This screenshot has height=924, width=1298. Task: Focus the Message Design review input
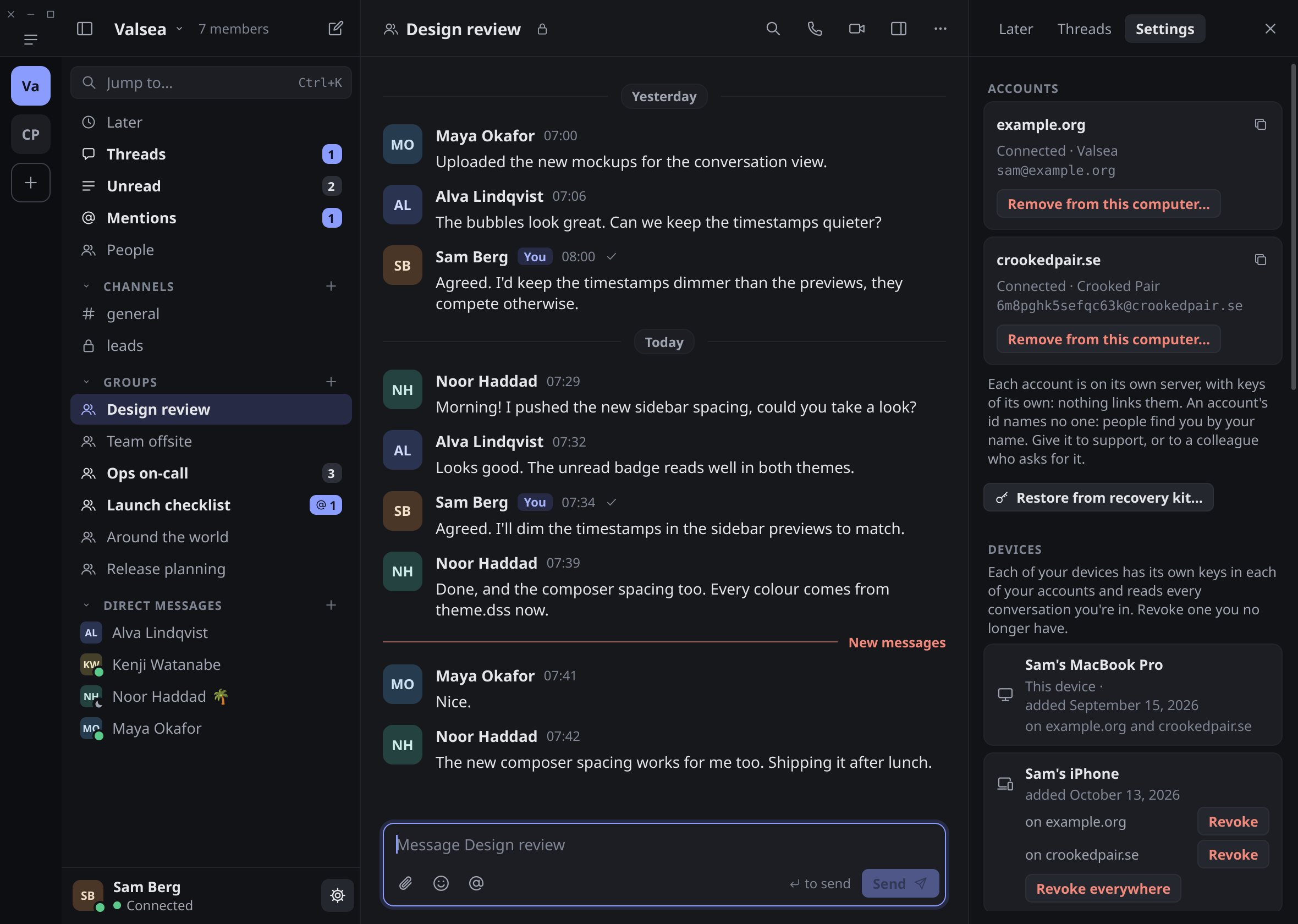pyautogui.click(x=664, y=844)
